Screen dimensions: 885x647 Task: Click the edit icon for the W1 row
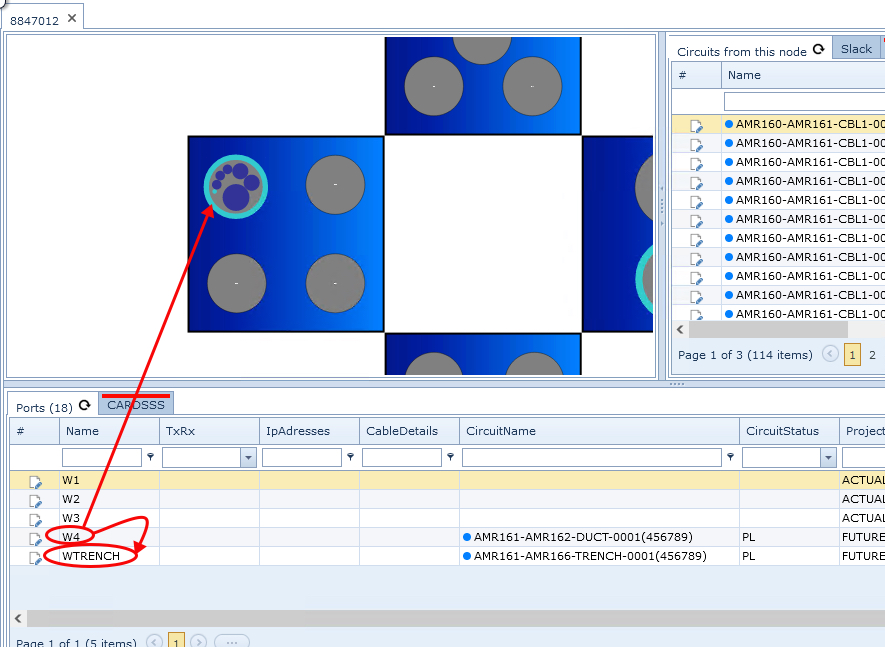pos(36,482)
